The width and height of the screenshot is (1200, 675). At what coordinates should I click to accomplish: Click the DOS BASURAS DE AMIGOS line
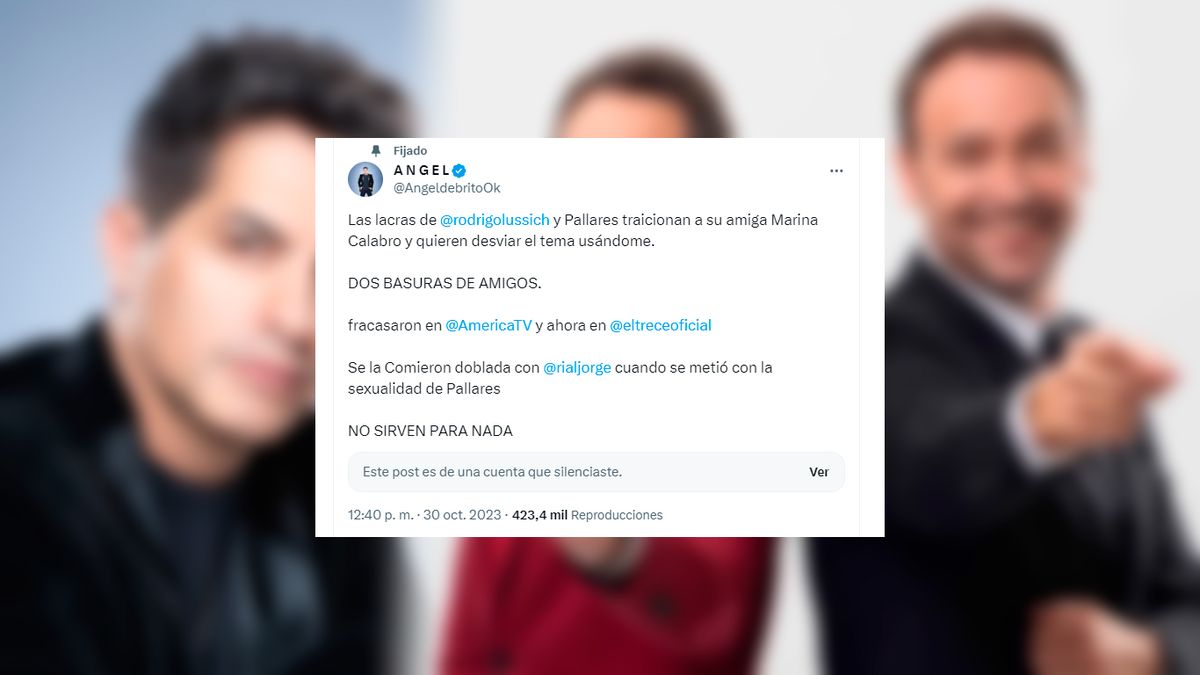(x=445, y=283)
